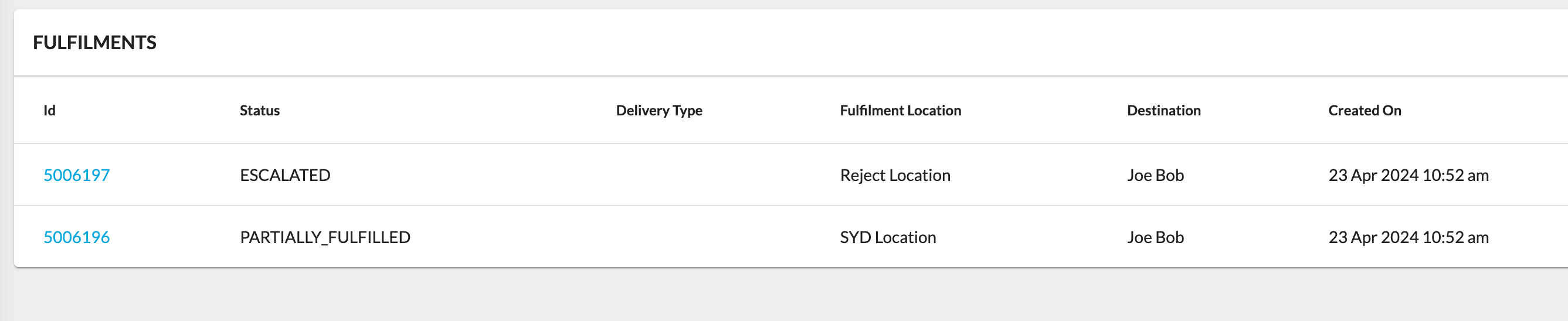Click the Reject Location cell
1568x321 pixels.
tap(895, 175)
